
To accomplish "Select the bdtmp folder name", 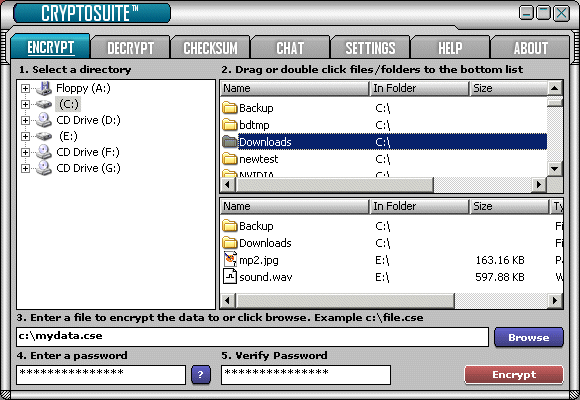I will 254,125.
